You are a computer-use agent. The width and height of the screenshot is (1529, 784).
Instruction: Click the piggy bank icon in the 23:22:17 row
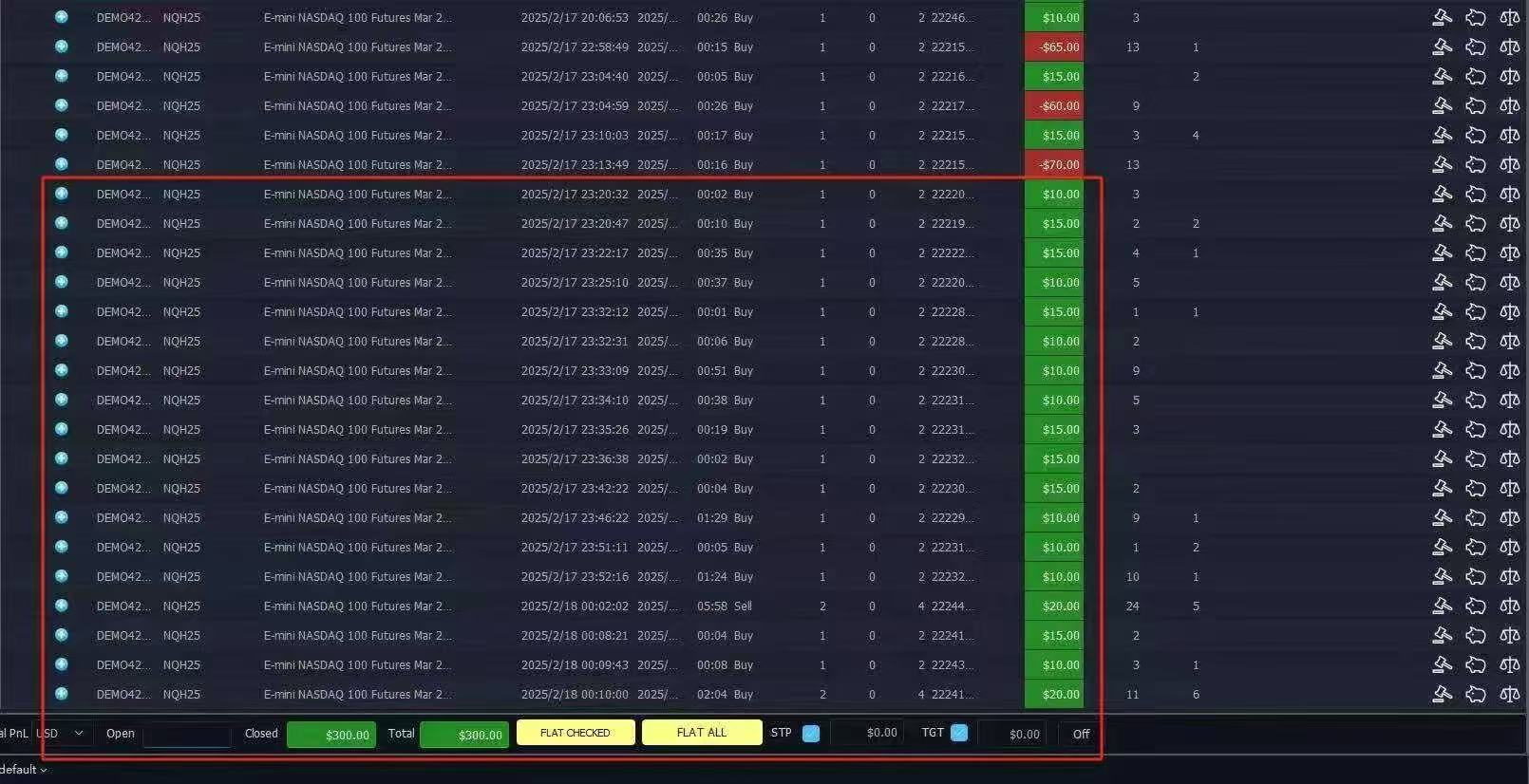click(x=1476, y=252)
